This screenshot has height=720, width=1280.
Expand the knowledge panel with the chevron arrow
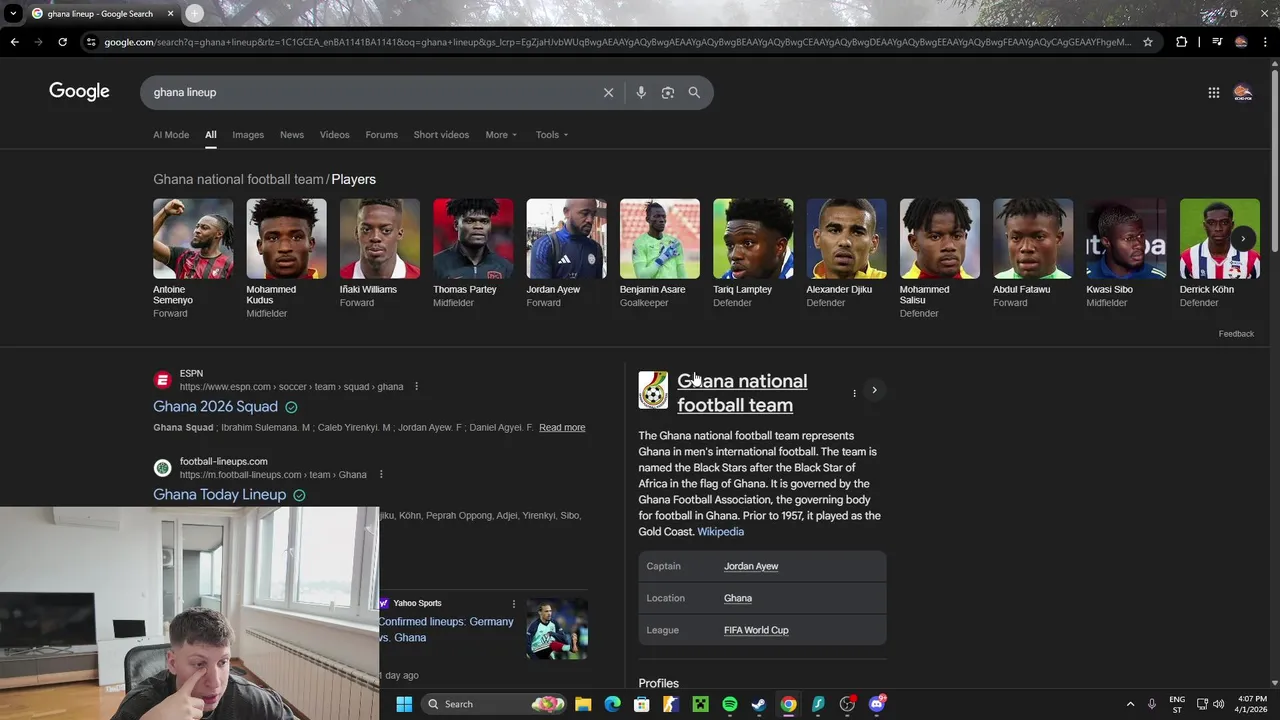click(874, 390)
